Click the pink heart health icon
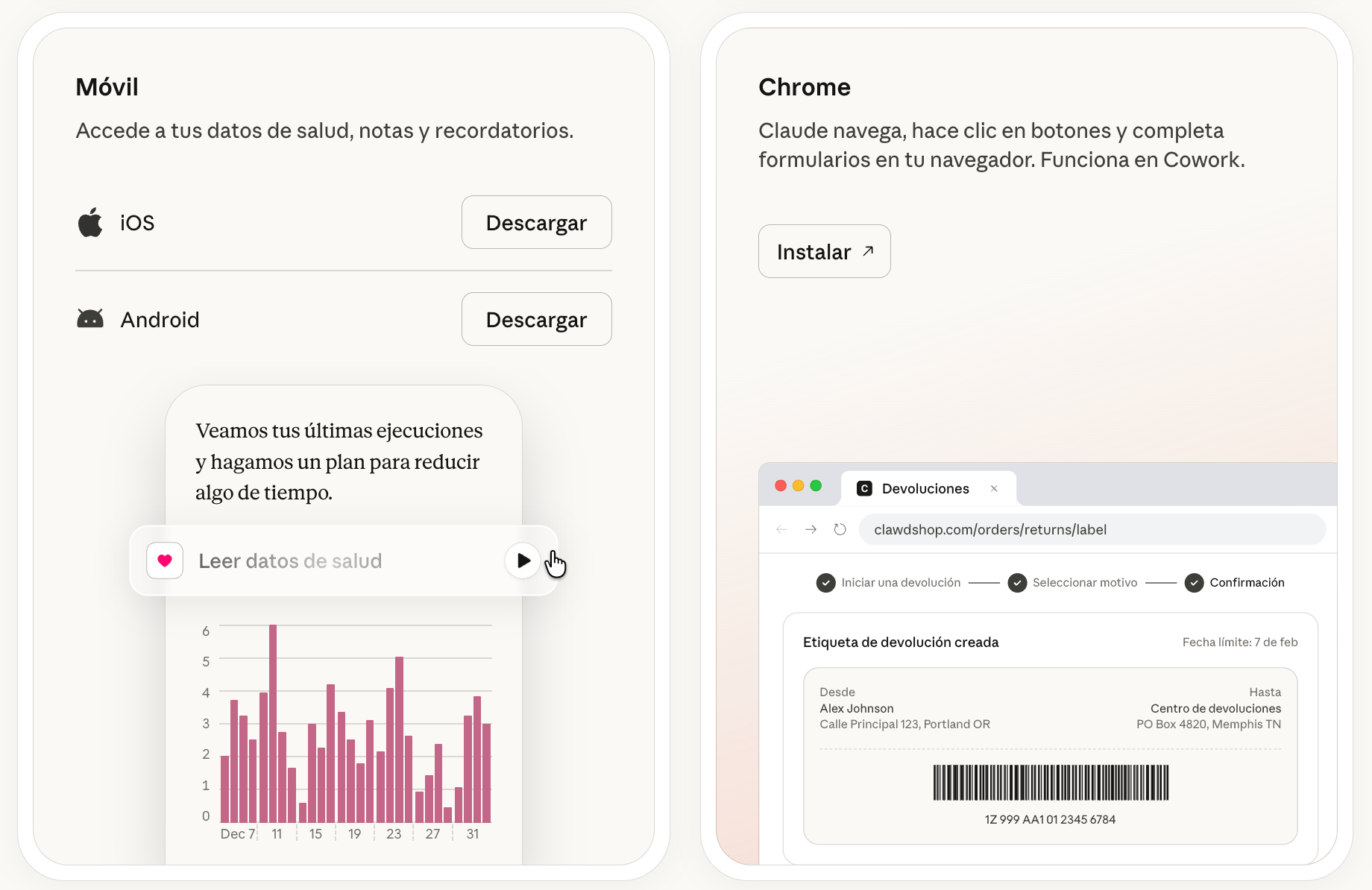This screenshot has height=890, width=1372. [165, 561]
